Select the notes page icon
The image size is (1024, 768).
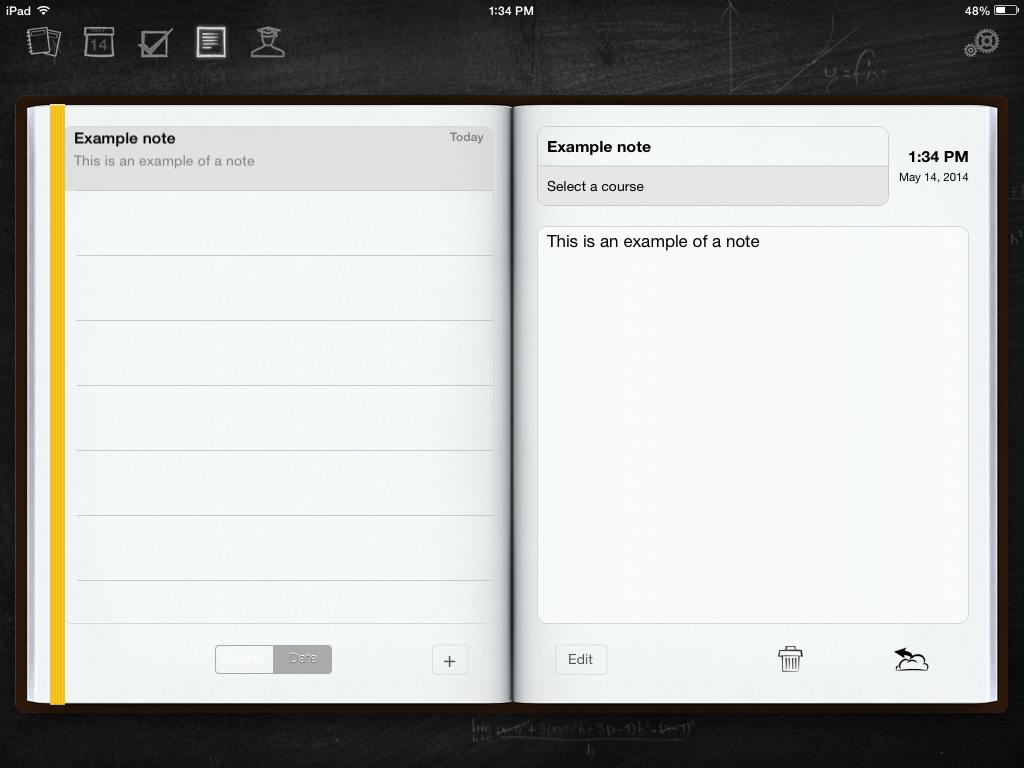pos(211,42)
